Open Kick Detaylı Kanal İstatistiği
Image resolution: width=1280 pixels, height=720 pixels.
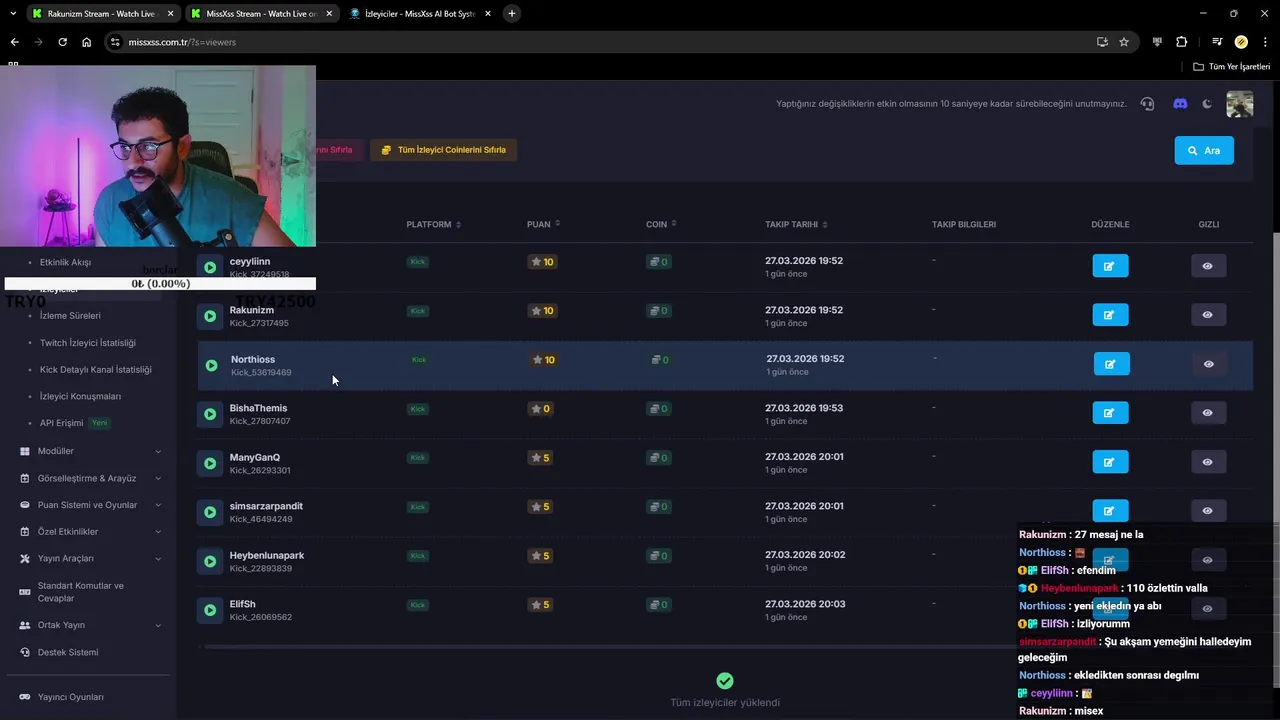pyautogui.click(x=96, y=370)
